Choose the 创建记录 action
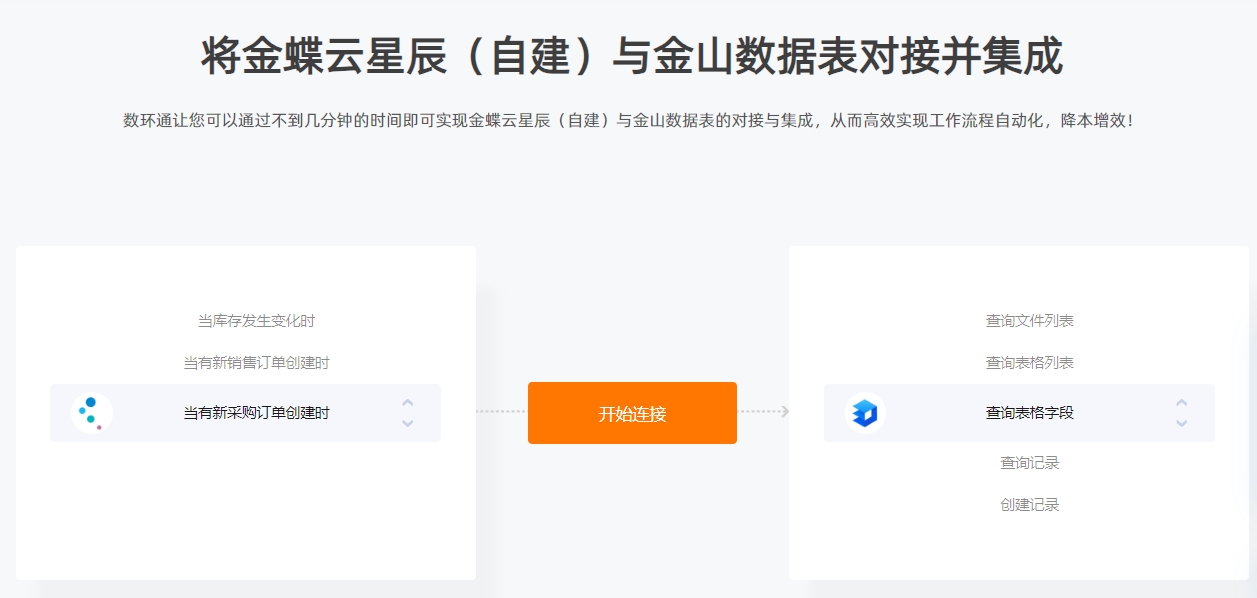Screen dimensions: 1257x598 [1030, 505]
